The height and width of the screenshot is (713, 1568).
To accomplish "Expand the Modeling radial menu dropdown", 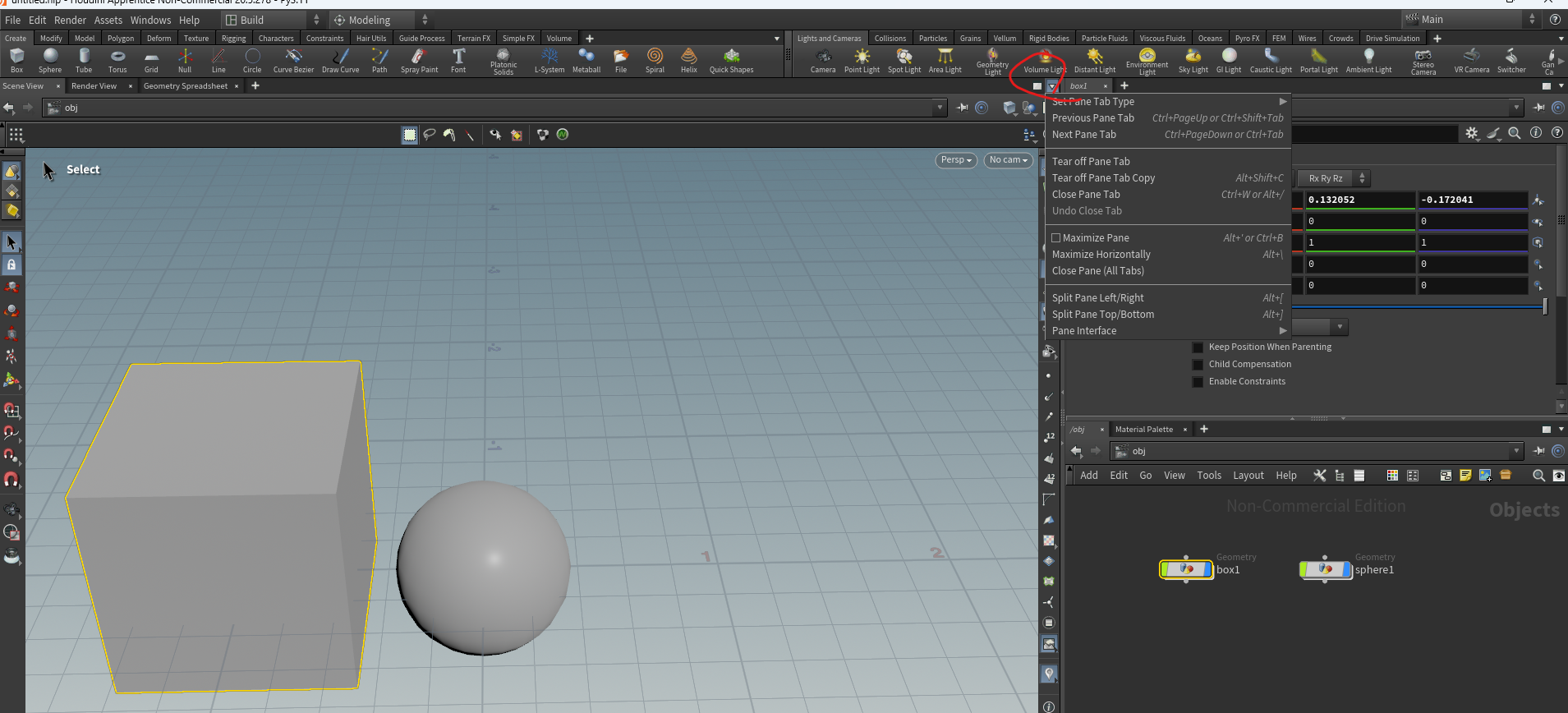I will 380,20.
